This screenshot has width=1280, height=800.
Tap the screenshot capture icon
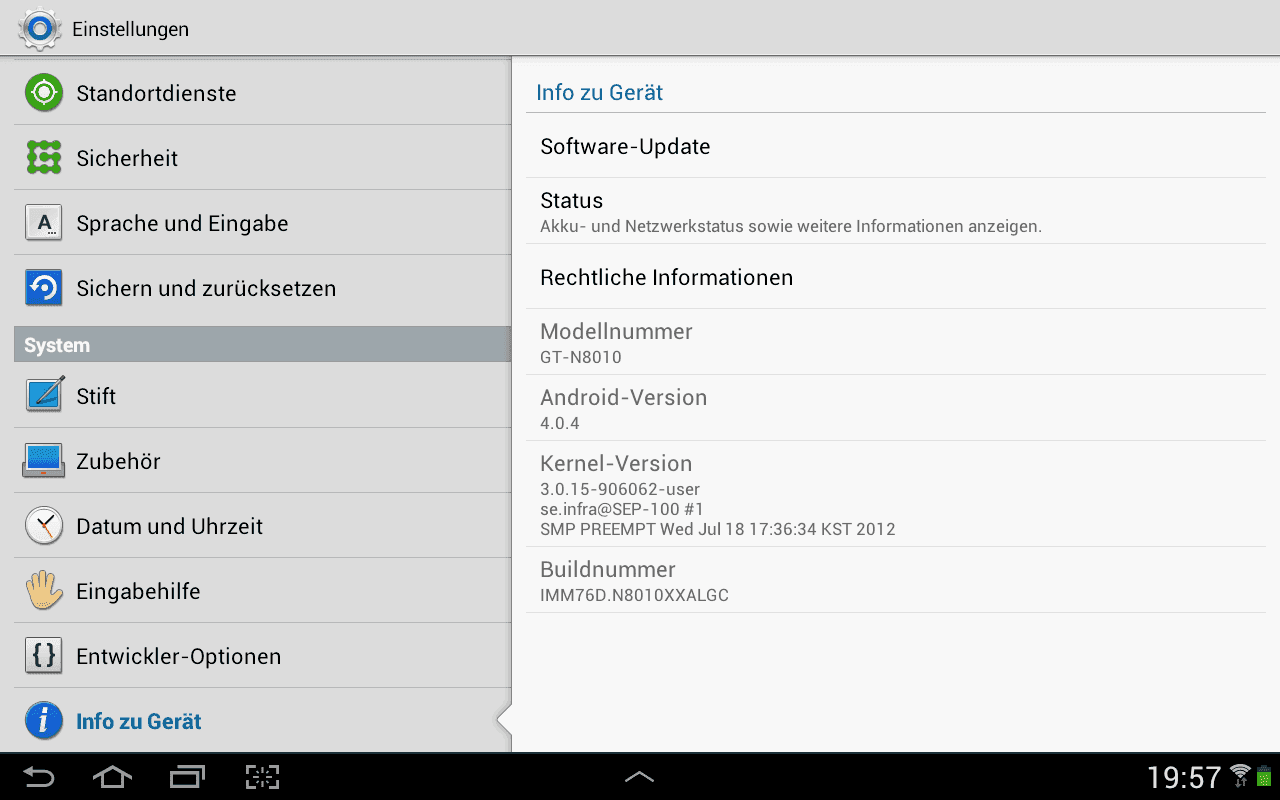coord(262,777)
